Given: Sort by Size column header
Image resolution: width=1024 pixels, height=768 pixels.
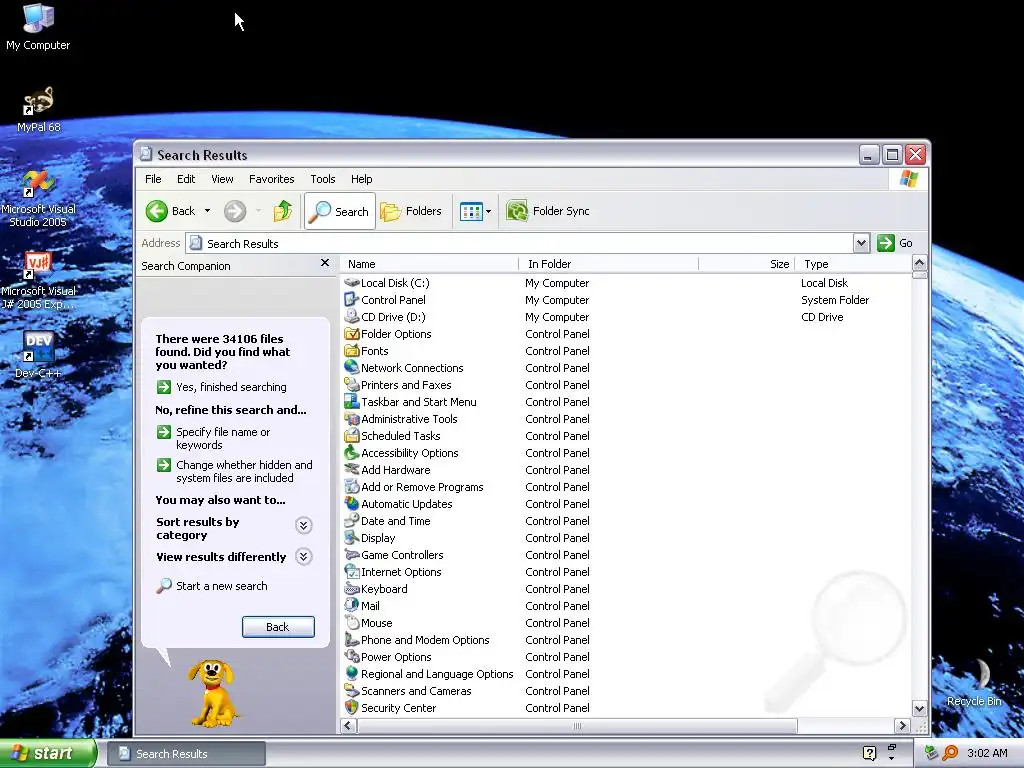Looking at the screenshot, I should click(x=746, y=264).
